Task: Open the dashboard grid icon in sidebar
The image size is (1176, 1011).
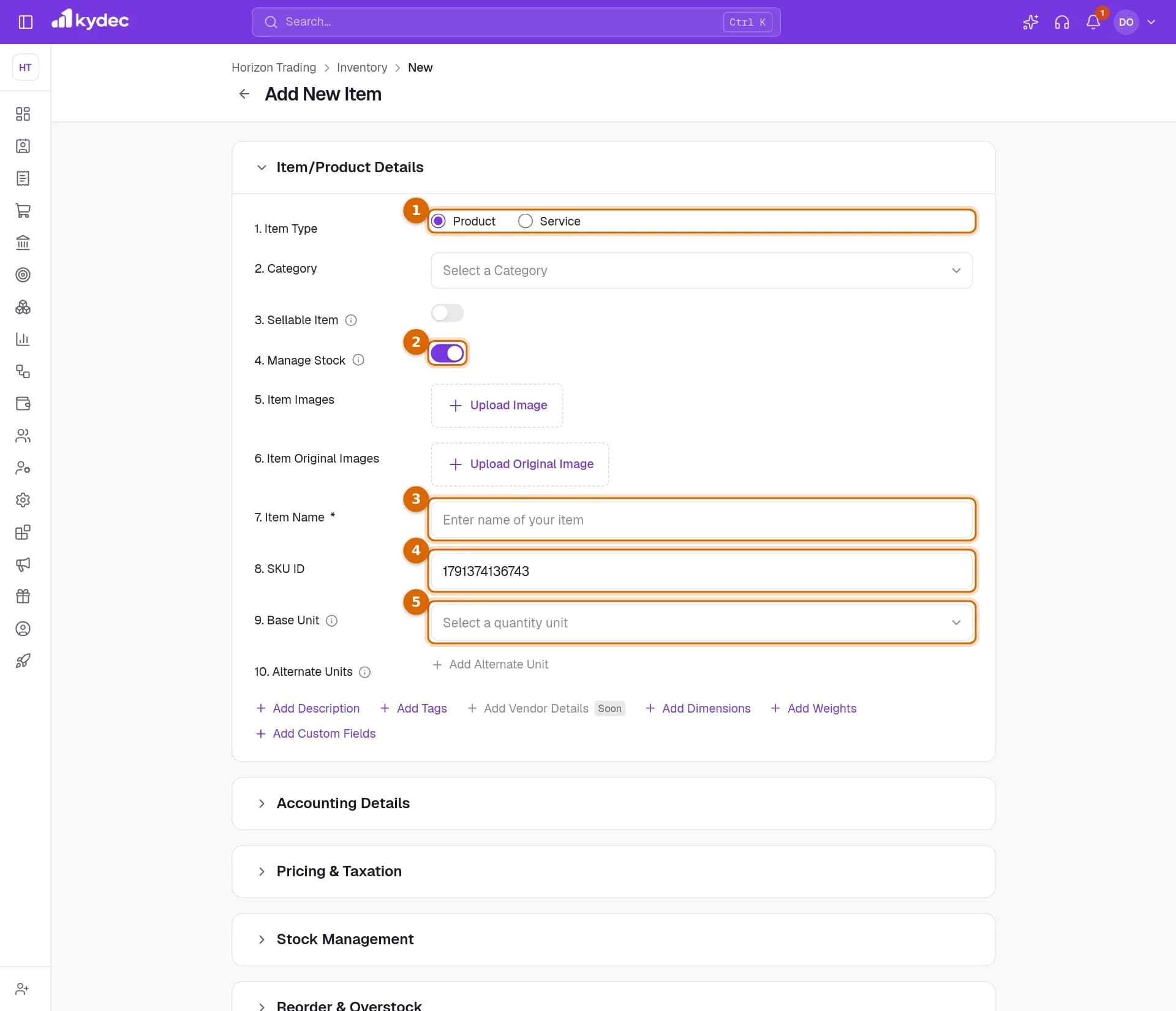Action: click(x=23, y=114)
